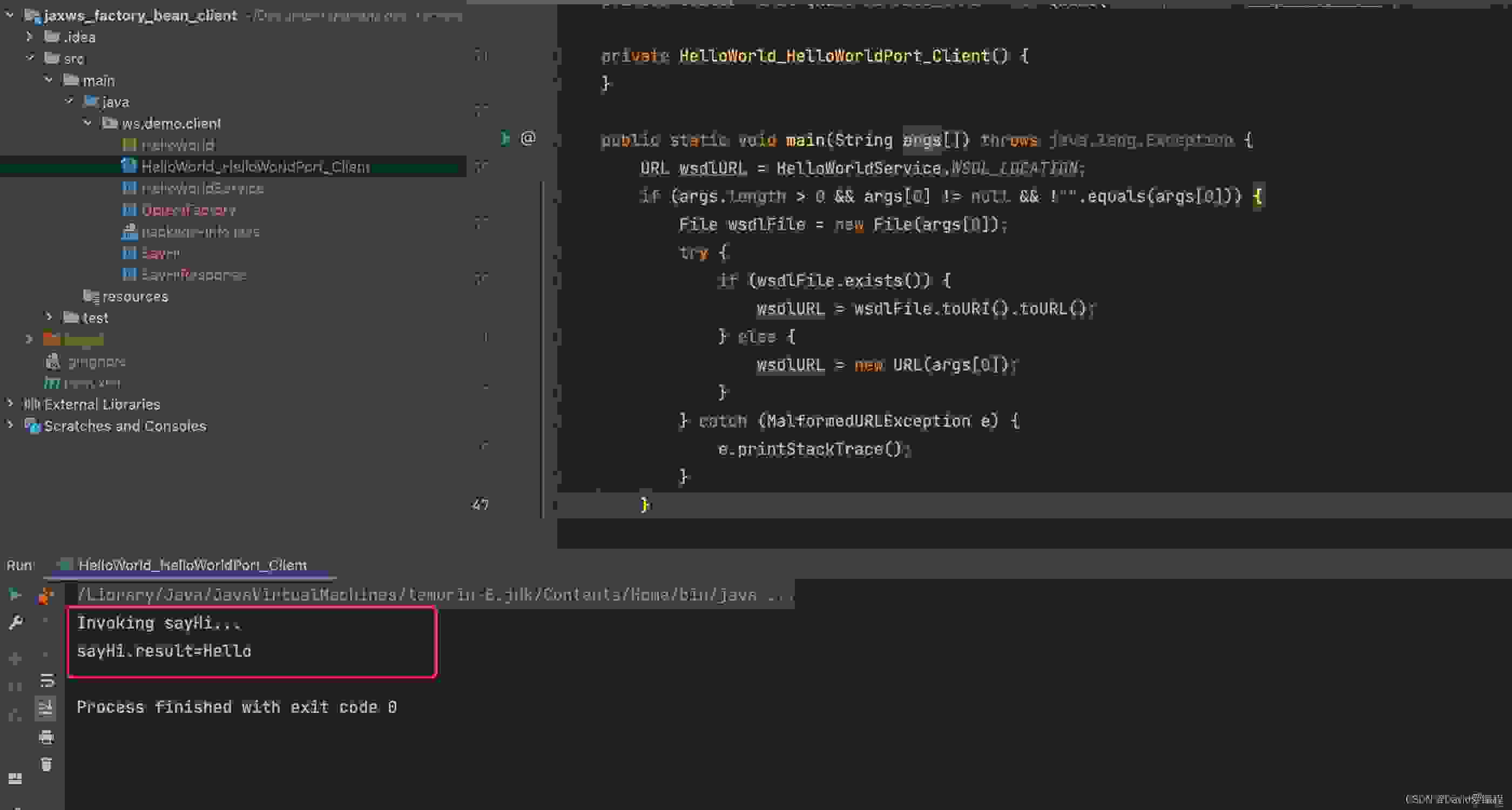Click 'File wsdlFile' declaration in editor

(x=742, y=224)
